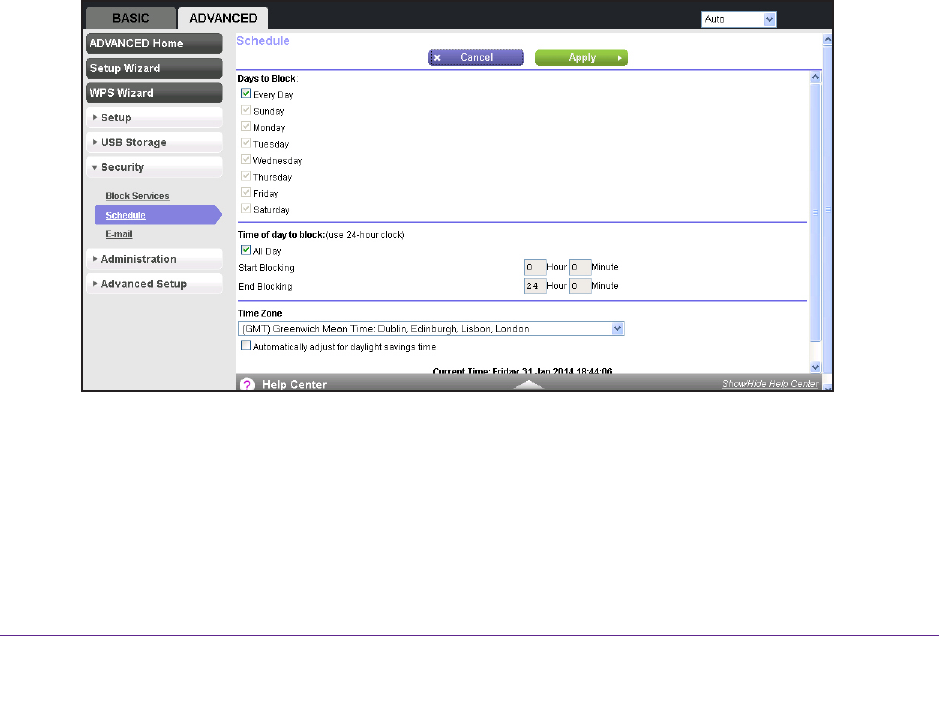Screen dimensions: 941x703
Task: Open the Auto language dropdown
Action: 769,19
